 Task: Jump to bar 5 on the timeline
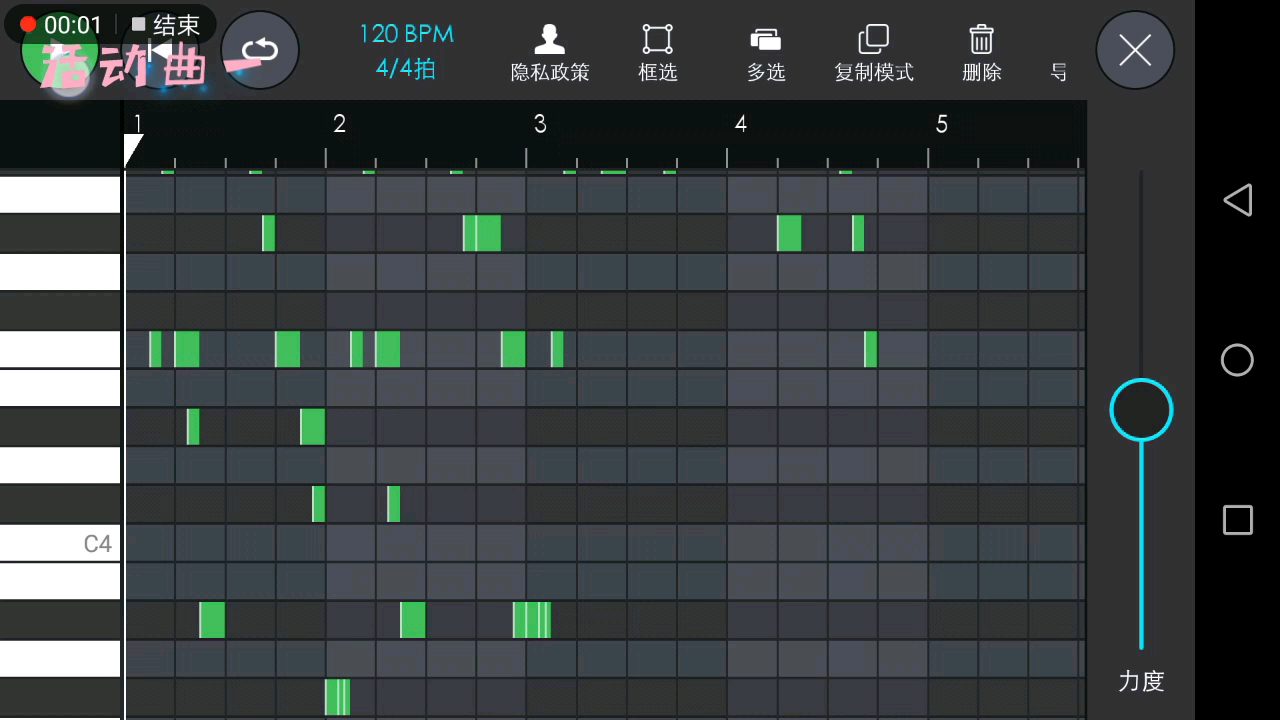point(941,124)
